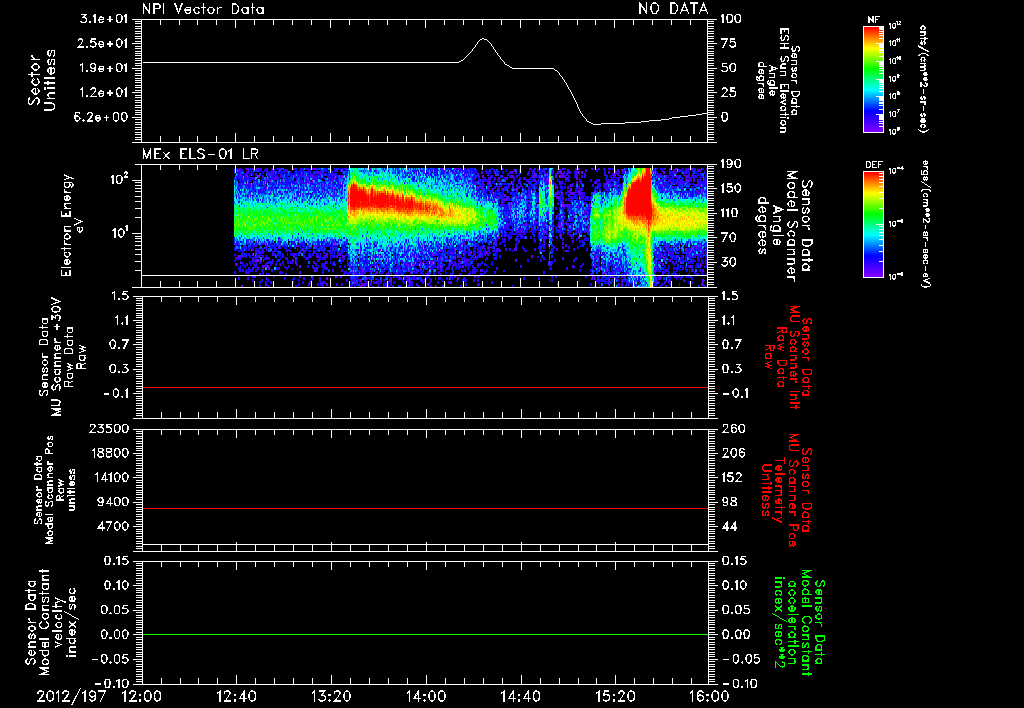Click the NF number flux color bar
Screen dimensions: 1024x708
coord(873,78)
